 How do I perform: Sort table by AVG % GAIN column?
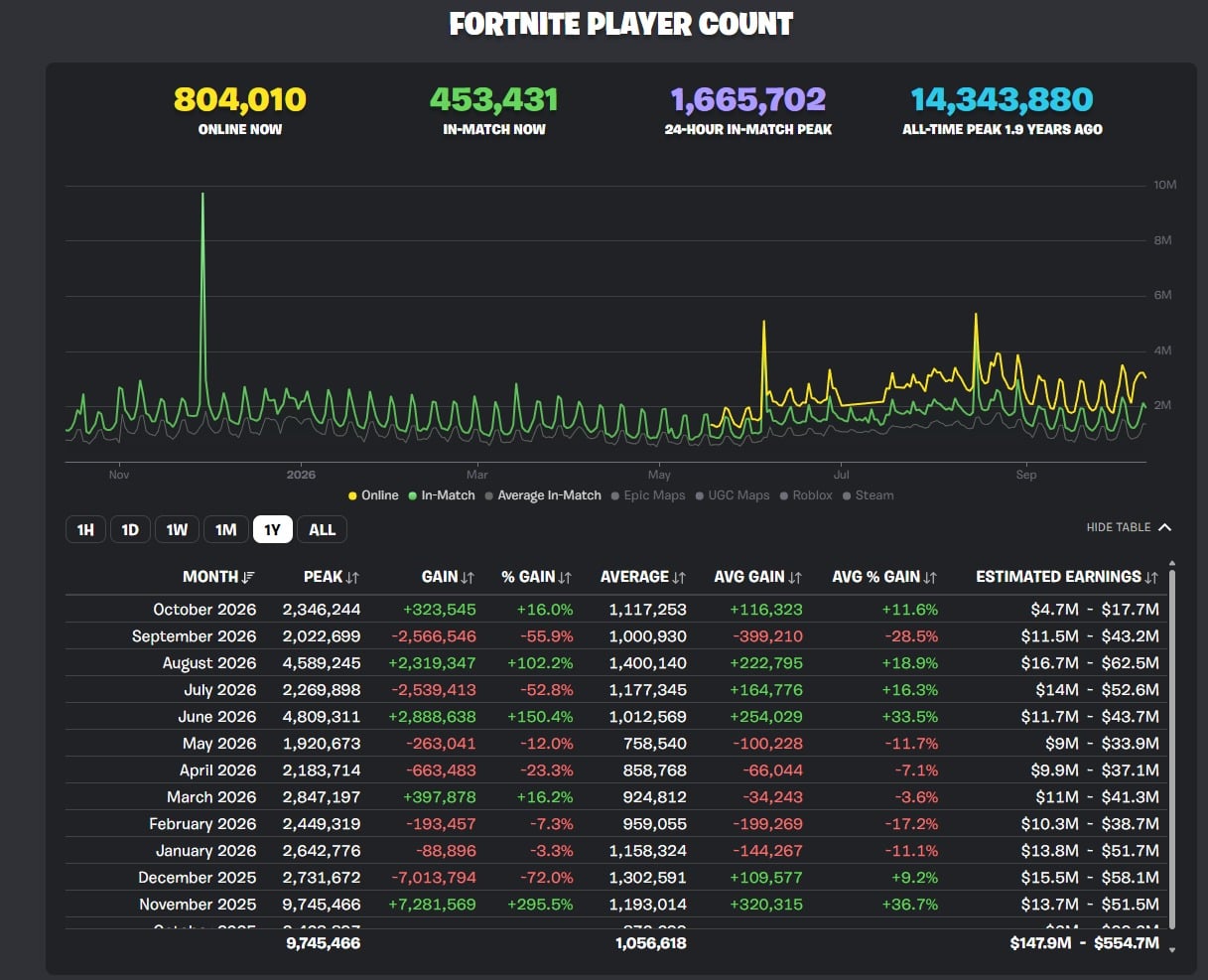point(884,577)
